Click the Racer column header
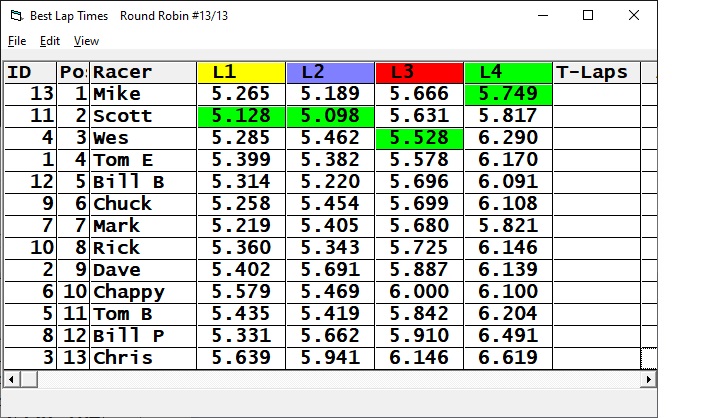708x418 pixels. (143, 72)
